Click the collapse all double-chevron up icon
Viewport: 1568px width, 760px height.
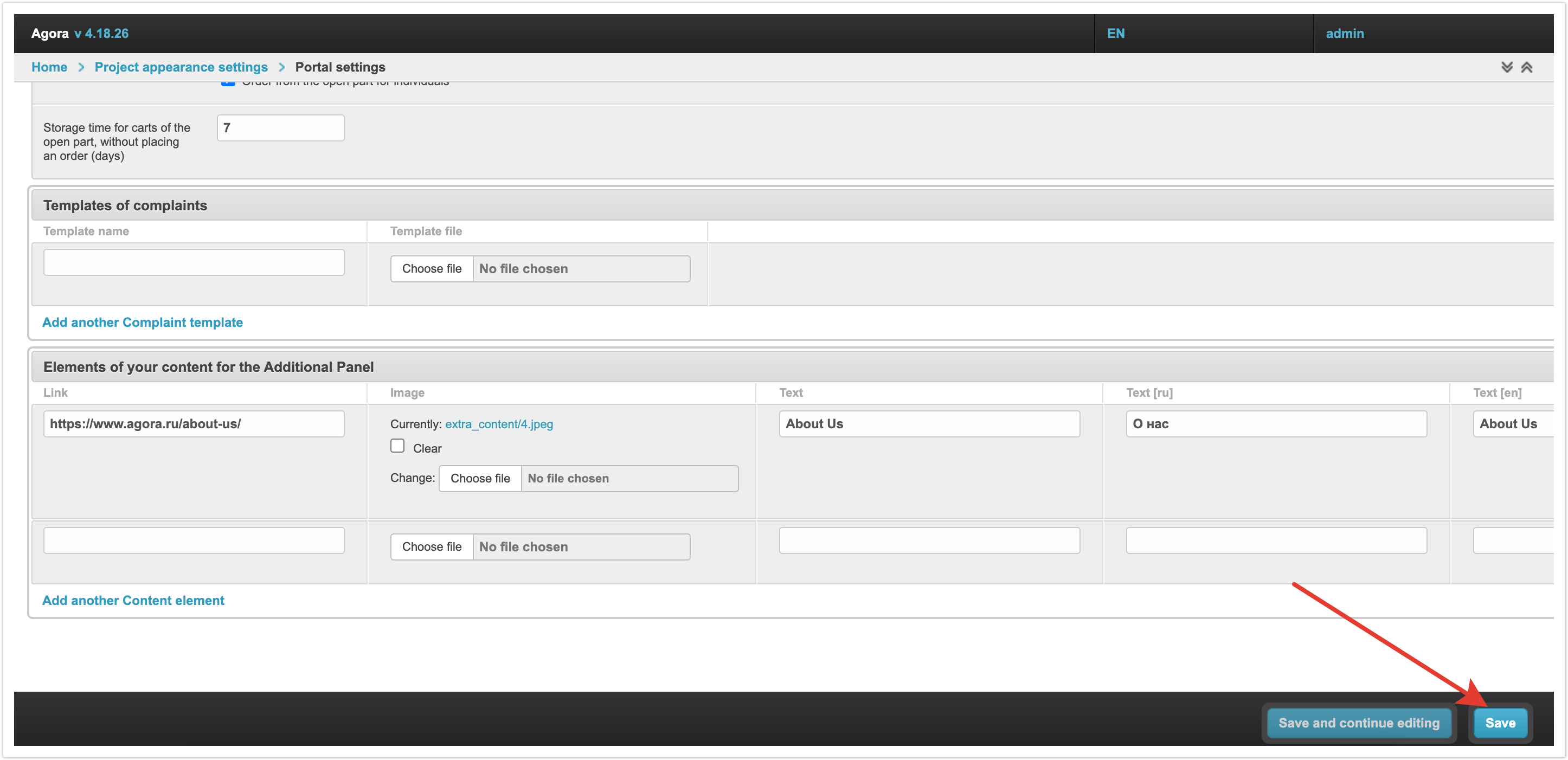tap(1526, 67)
